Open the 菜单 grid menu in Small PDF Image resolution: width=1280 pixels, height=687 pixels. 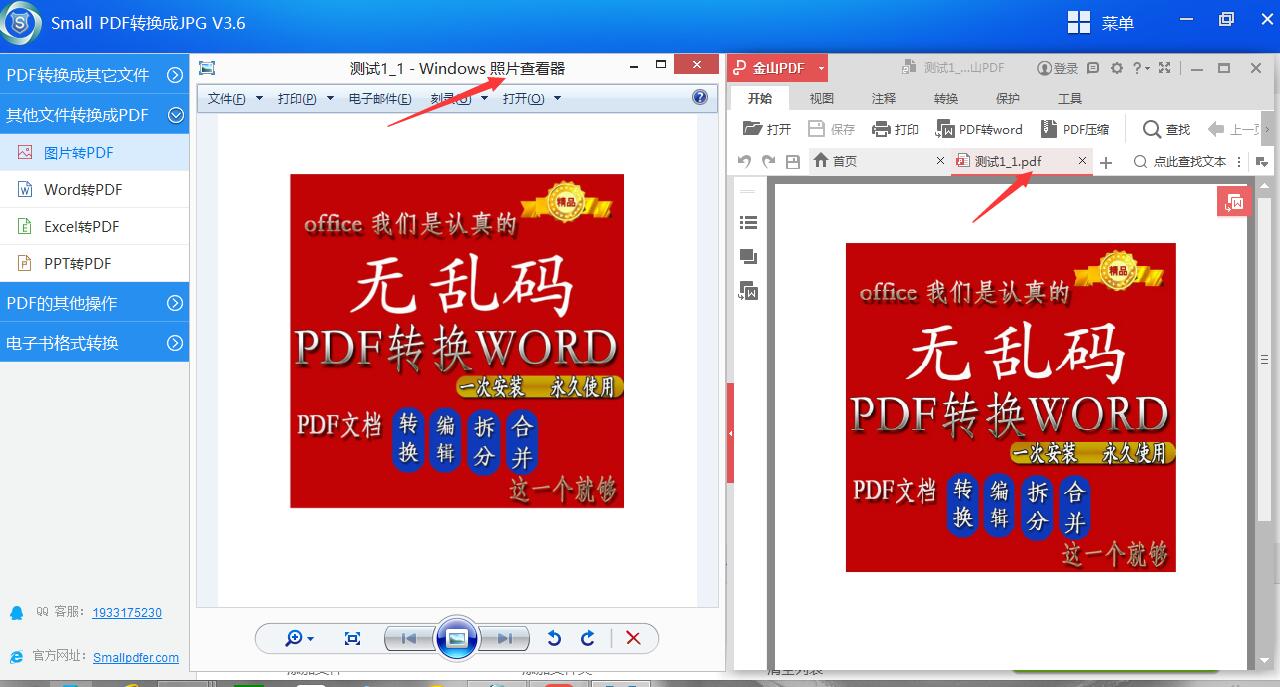tap(1100, 23)
